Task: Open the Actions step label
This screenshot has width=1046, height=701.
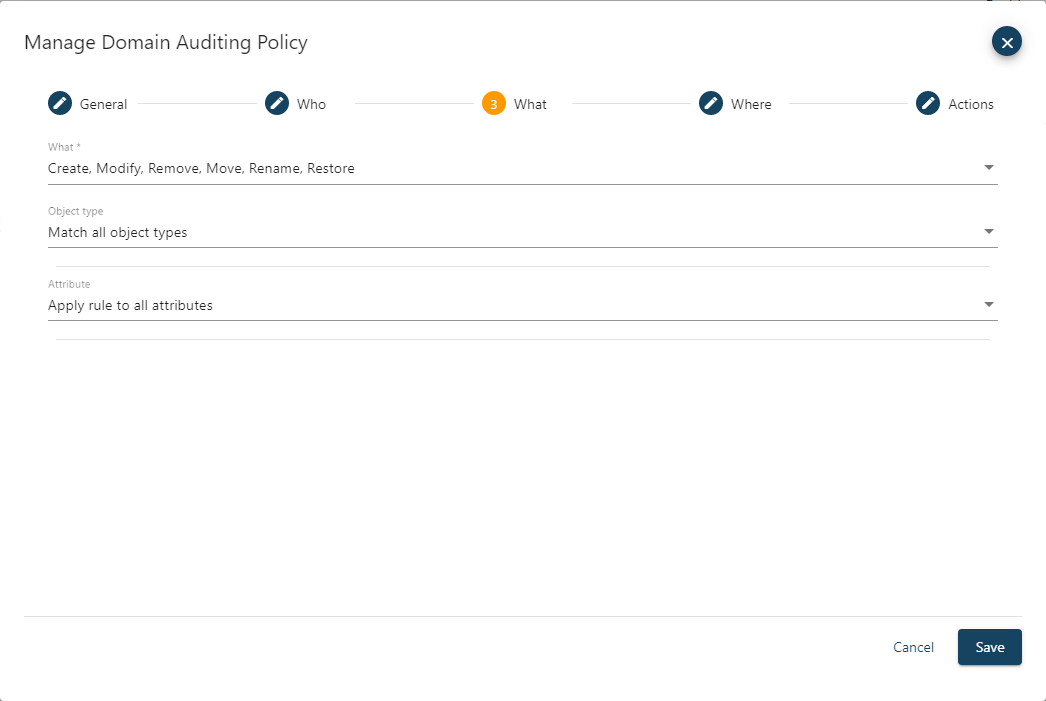Action: pyautogui.click(x=971, y=104)
